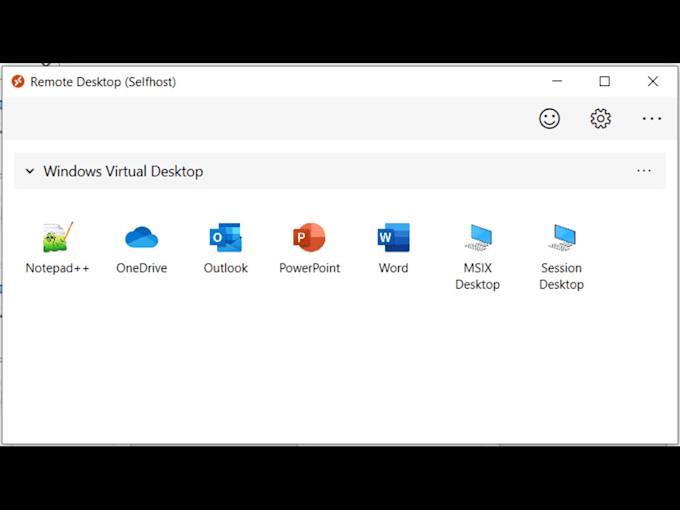
Task: Click the smiley feedback icon
Action: click(x=549, y=118)
